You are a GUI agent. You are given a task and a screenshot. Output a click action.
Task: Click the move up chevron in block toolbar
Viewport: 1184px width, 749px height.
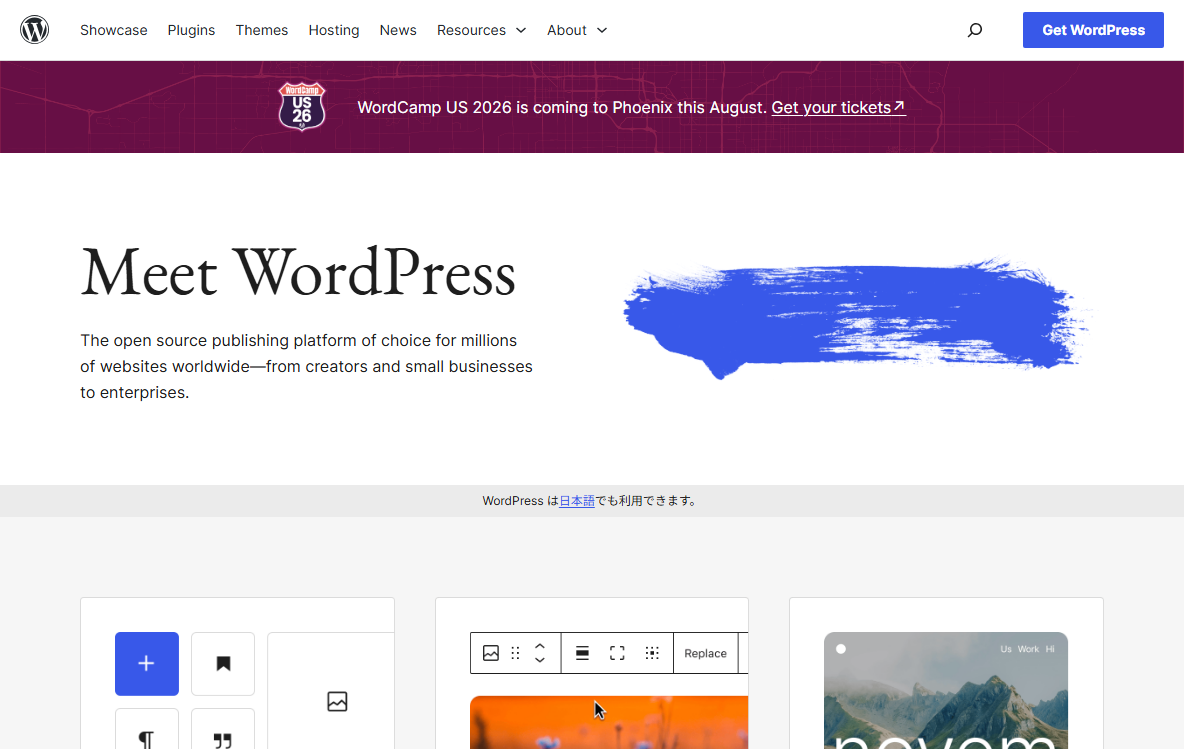click(540, 646)
